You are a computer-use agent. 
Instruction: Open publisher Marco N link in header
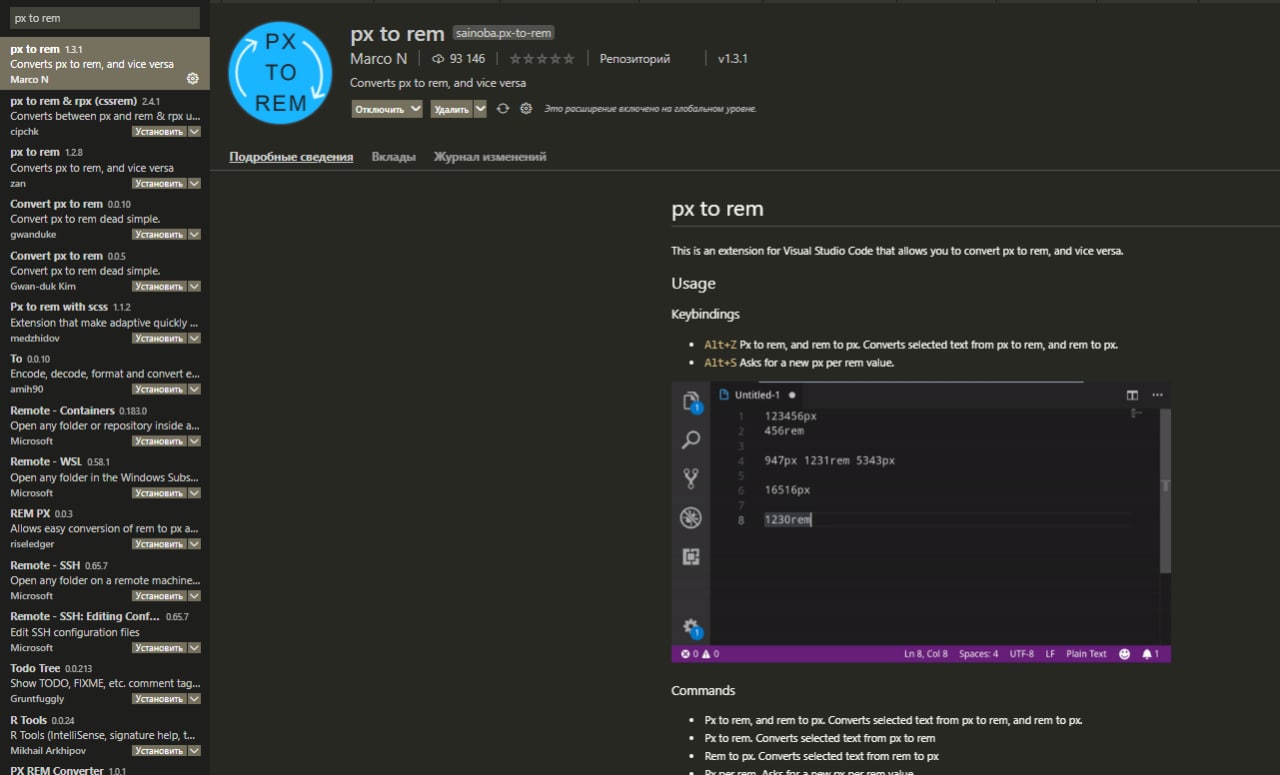(x=378, y=59)
